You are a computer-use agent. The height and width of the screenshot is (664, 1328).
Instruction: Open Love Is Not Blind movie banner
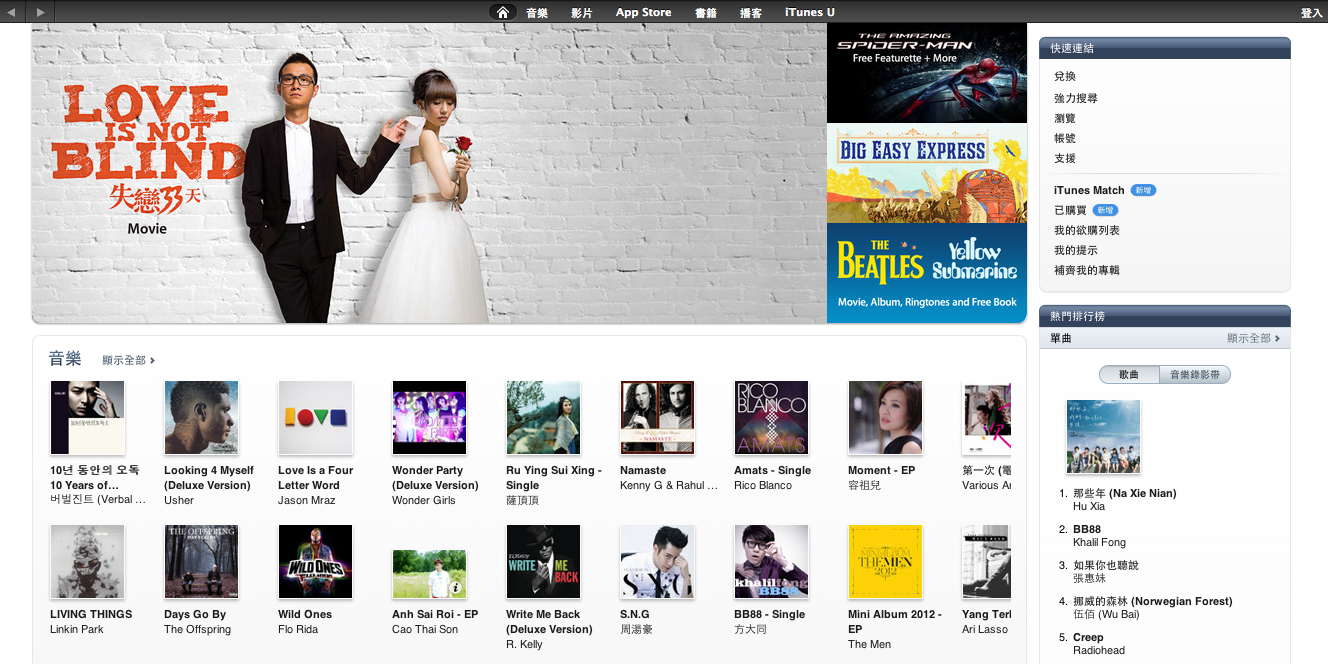[x=429, y=173]
